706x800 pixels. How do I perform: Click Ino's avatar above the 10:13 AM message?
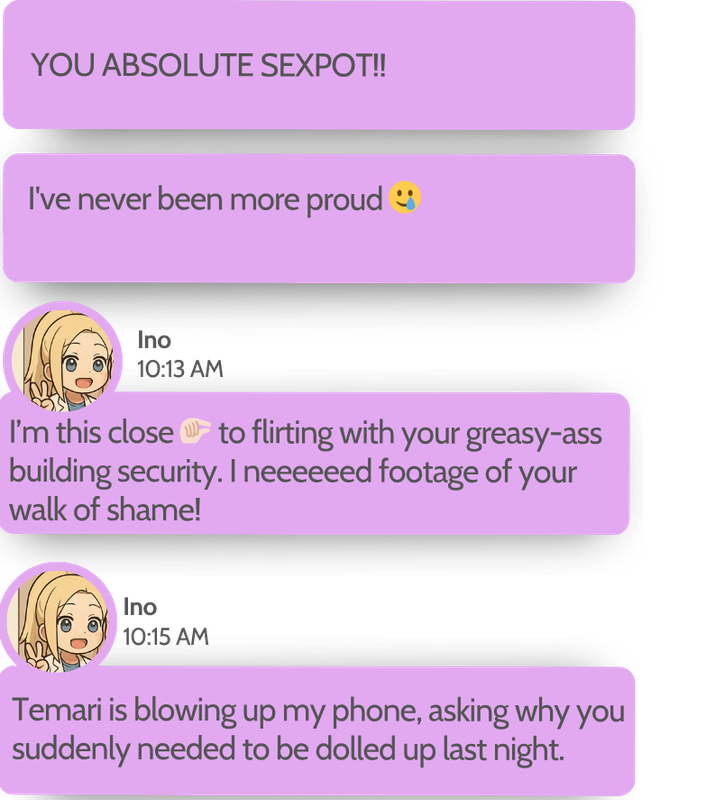point(63,360)
